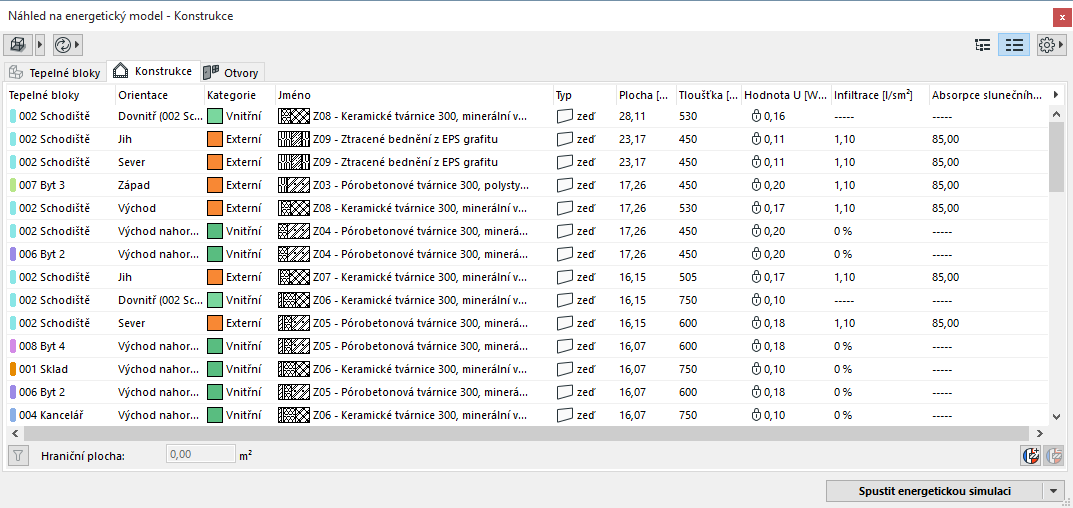Click the 3D model view icon

pyautogui.click(x=18, y=45)
